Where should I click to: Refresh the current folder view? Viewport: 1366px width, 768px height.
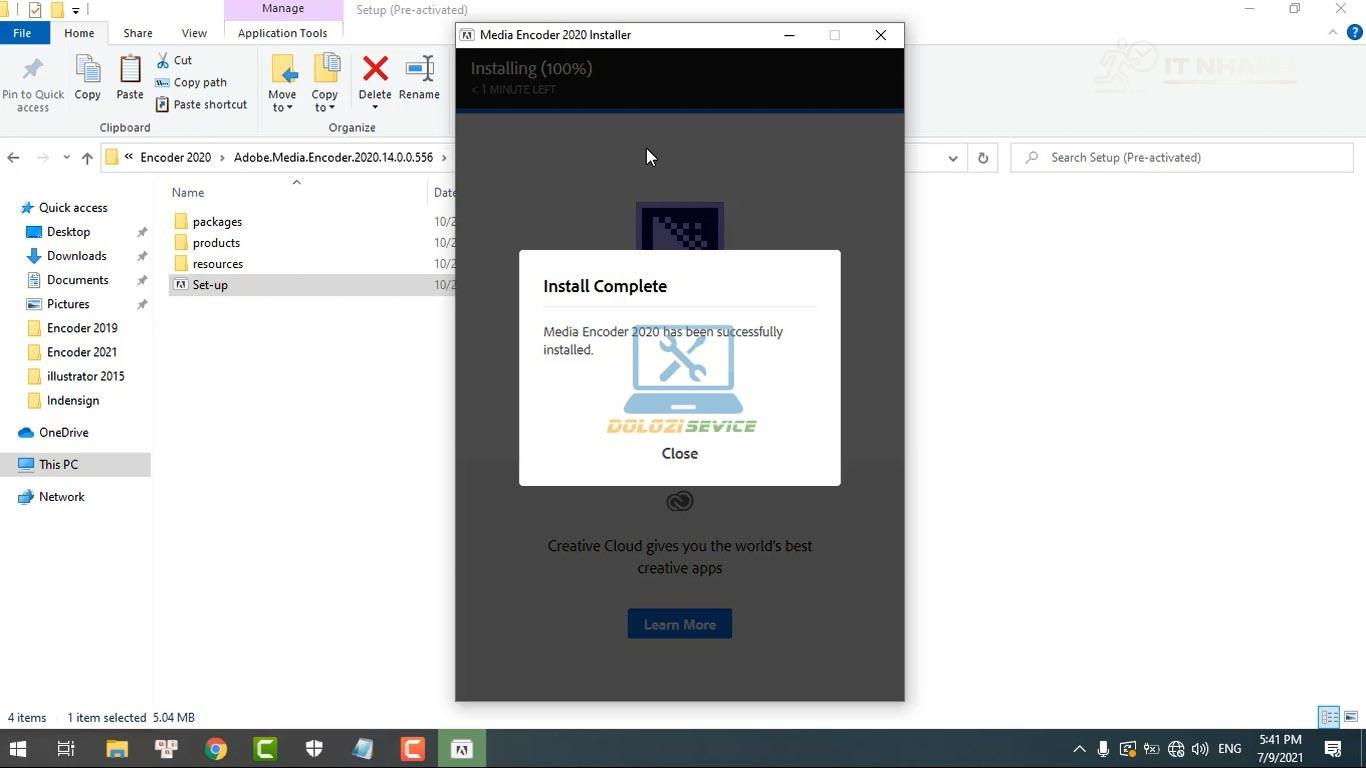click(x=983, y=158)
